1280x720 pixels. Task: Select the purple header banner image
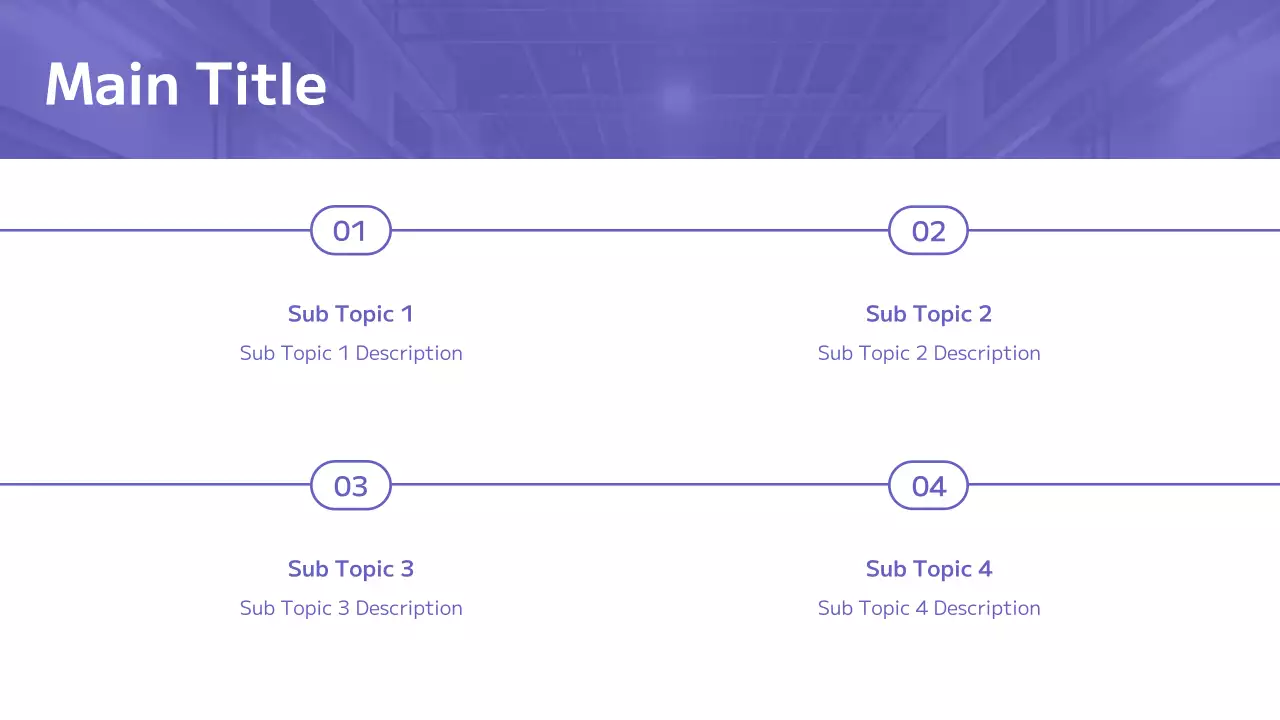coord(800,80)
